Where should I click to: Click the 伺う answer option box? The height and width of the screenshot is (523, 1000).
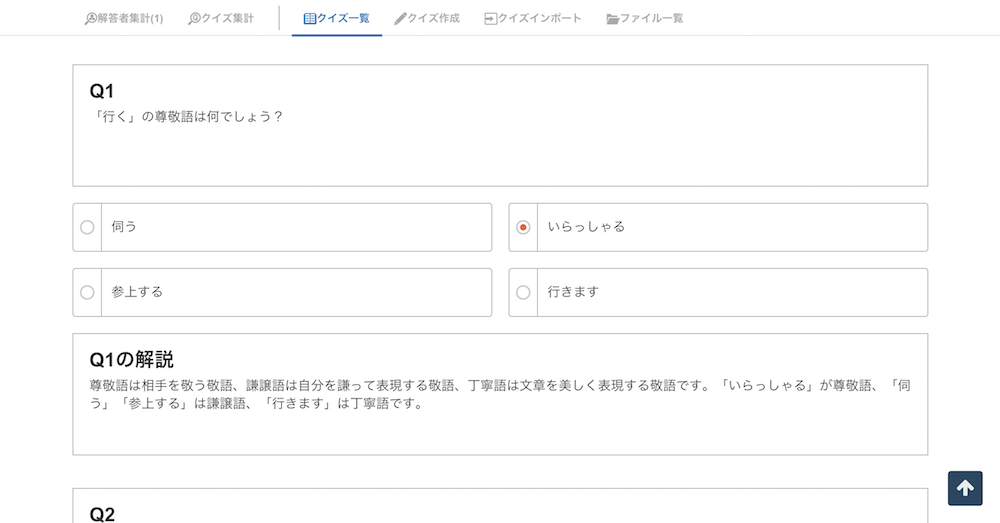tap(282, 227)
